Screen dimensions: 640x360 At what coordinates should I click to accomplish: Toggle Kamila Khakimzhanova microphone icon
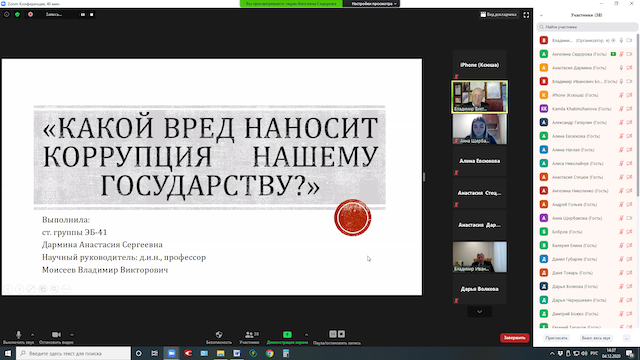[621, 109]
